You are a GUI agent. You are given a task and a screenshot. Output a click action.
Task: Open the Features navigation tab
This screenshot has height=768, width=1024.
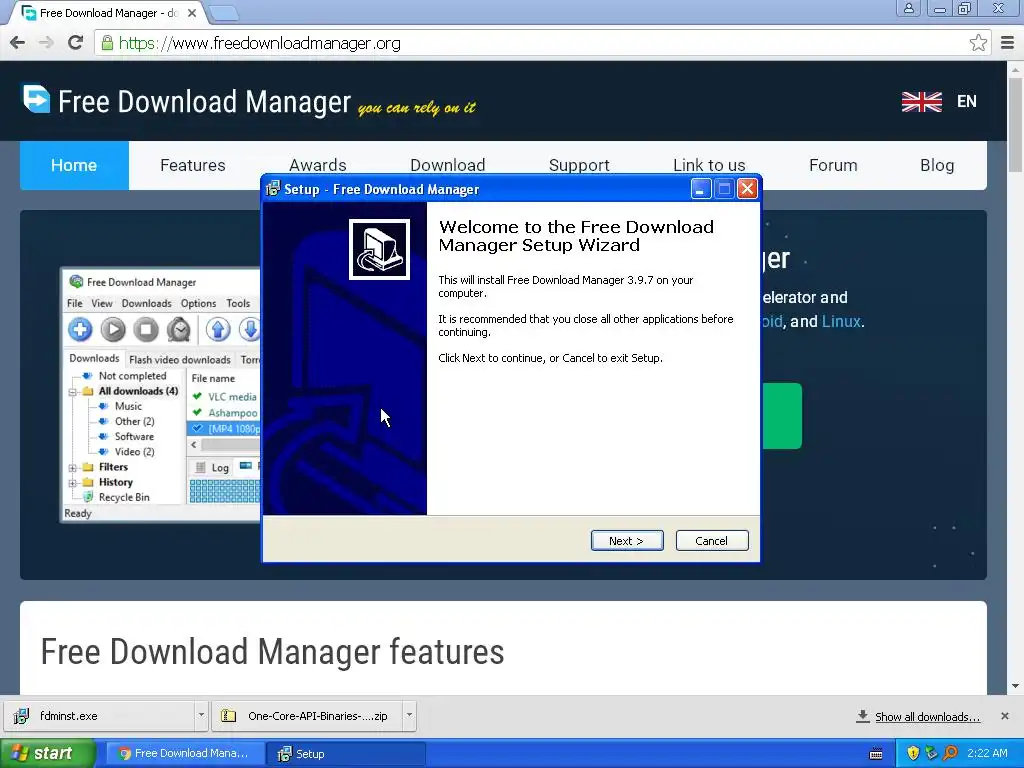tap(193, 165)
